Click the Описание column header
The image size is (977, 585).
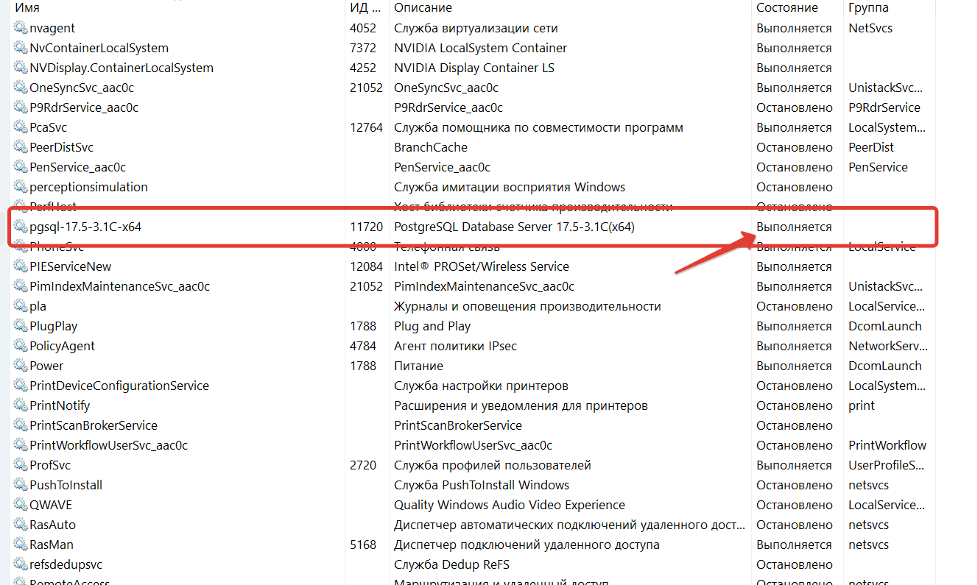click(x=422, y=8)
